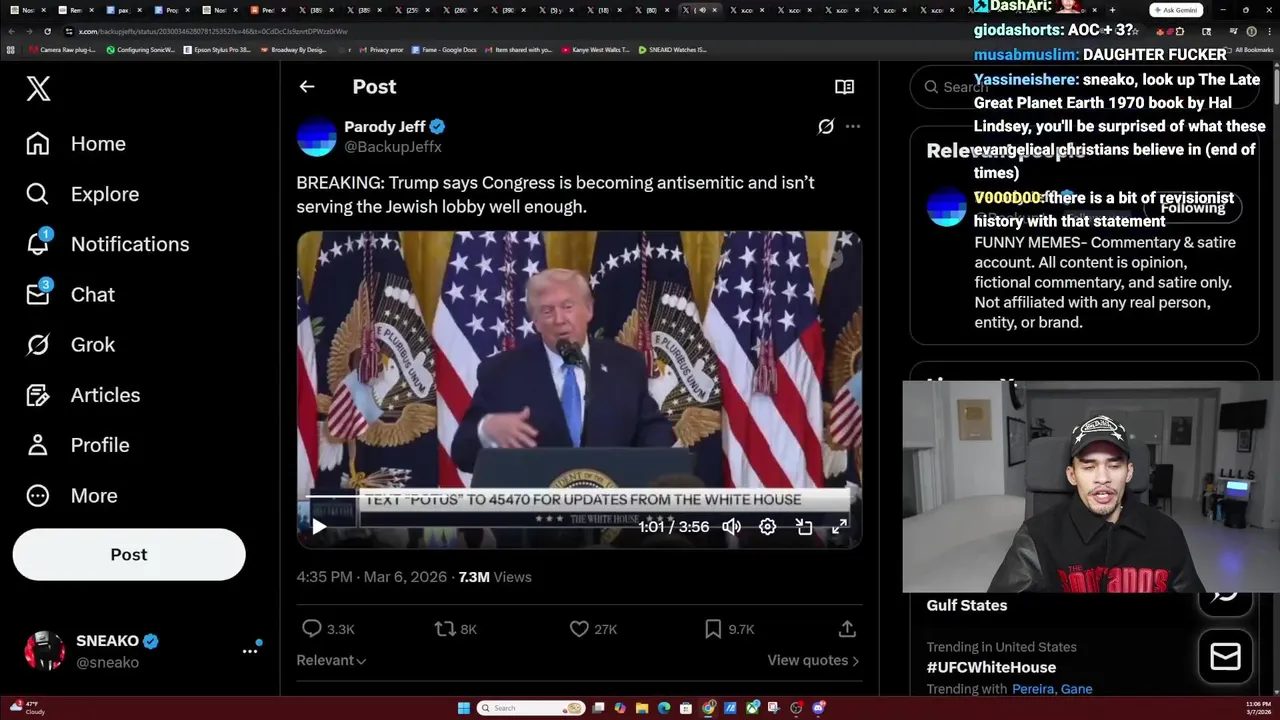The height and width of the screenshot is (720, 1280).
Task: Seek along the video progress bar
Action: point(579,495)
